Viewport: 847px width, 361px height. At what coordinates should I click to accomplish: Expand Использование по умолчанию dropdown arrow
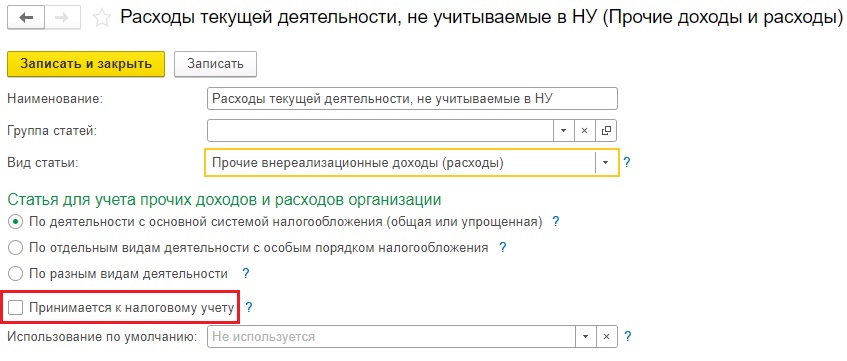(x=585, y=336)
